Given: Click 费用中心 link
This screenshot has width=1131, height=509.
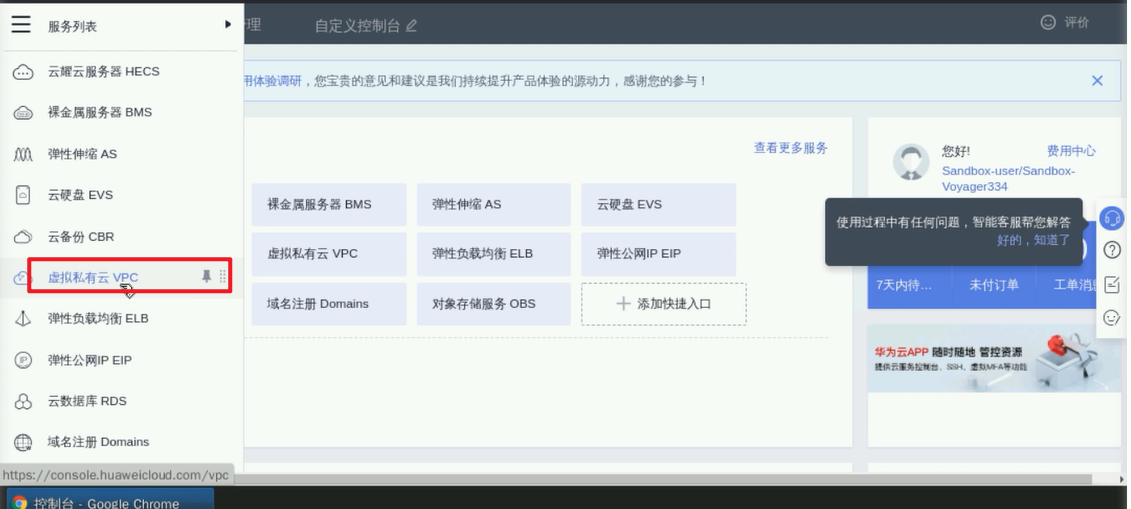Looking at the screenshot, I should coord(1071,151).
